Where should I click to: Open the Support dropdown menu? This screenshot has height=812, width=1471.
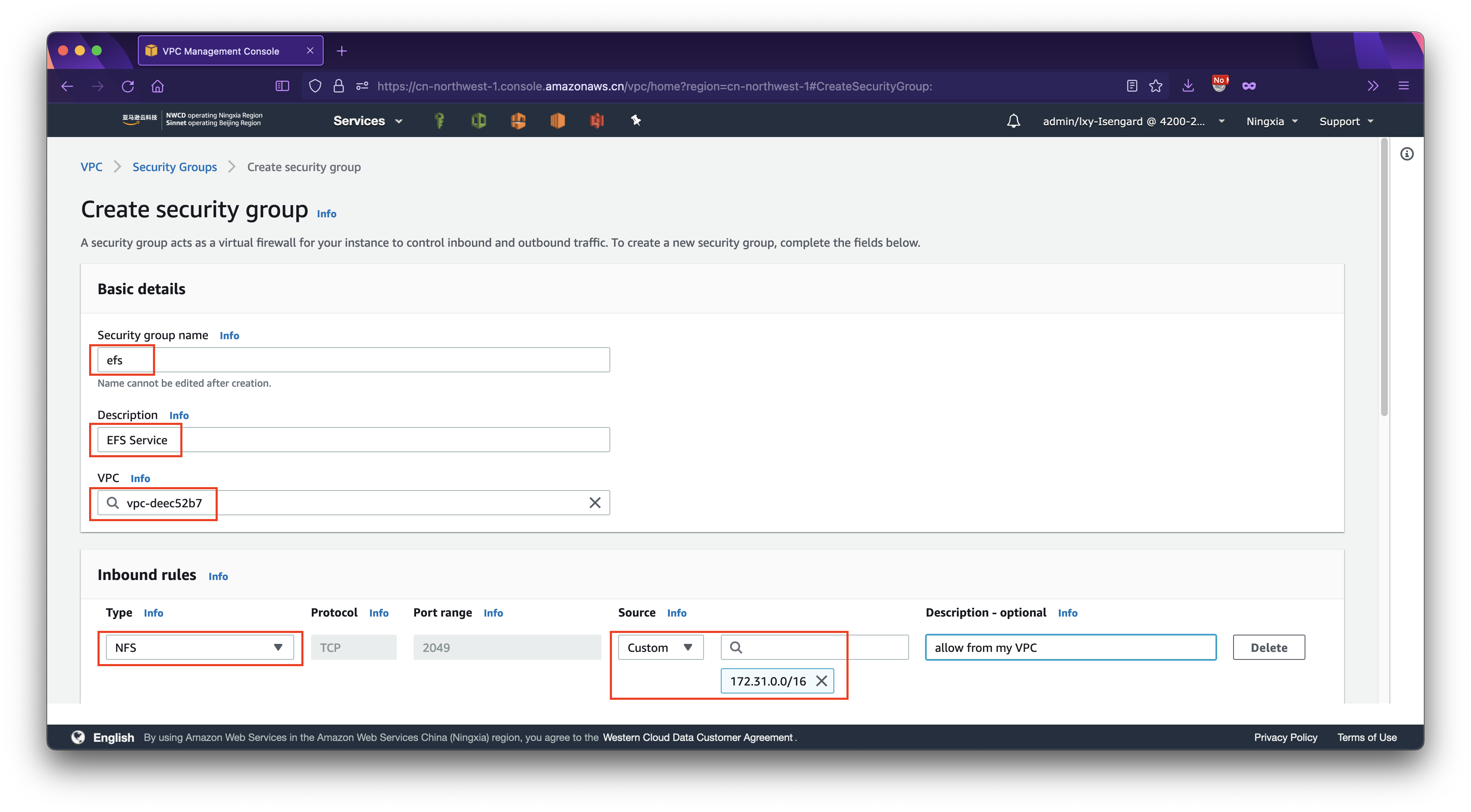point(1346,121)
